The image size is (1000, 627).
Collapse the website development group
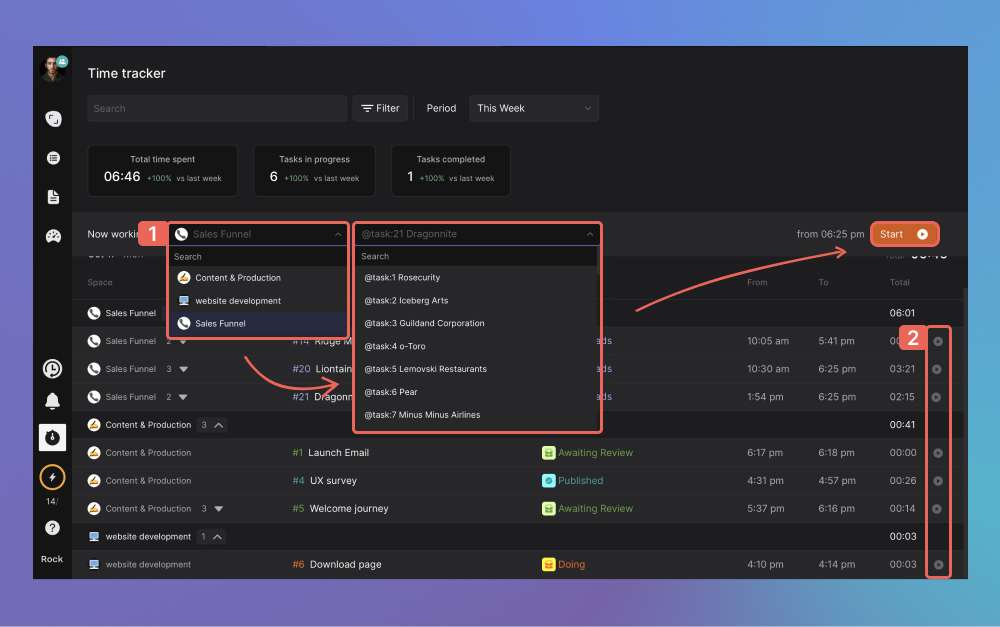219,537
